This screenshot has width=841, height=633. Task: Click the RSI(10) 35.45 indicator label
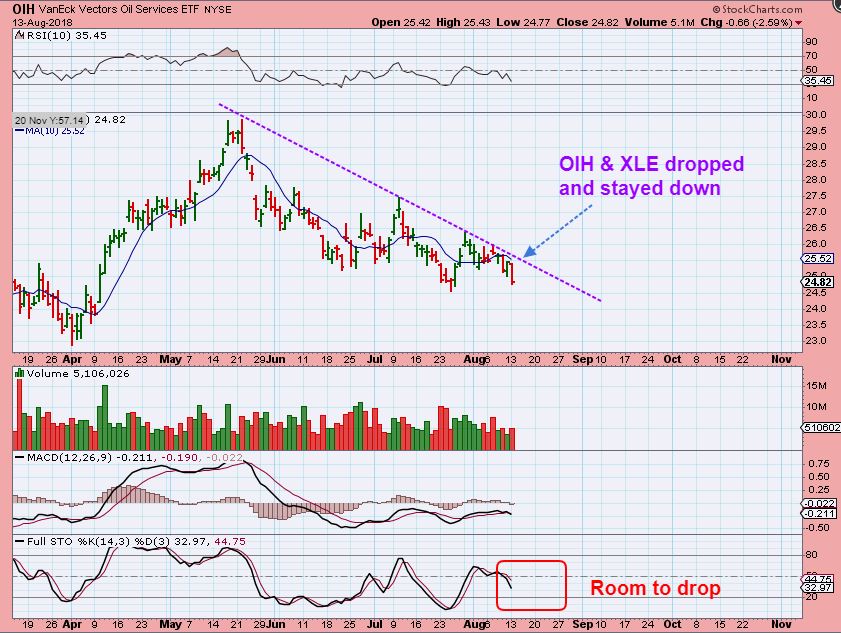click(66, 35)
